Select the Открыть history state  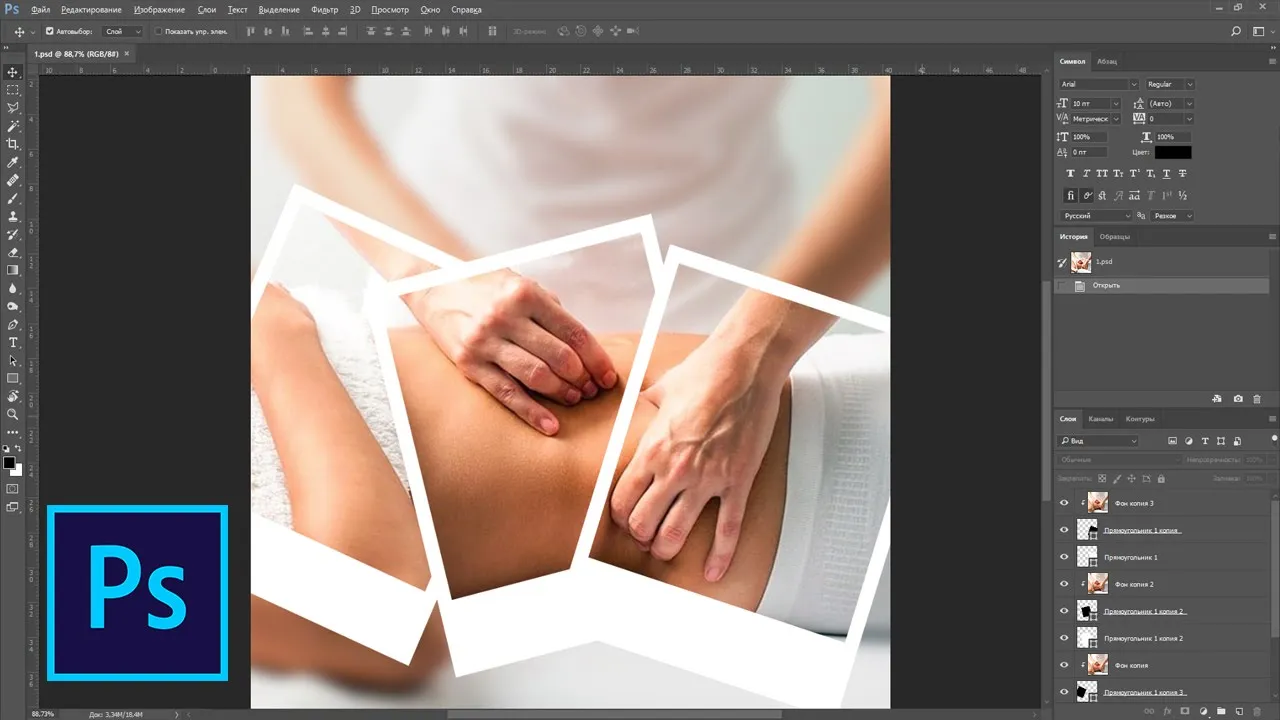(1162, 286)
